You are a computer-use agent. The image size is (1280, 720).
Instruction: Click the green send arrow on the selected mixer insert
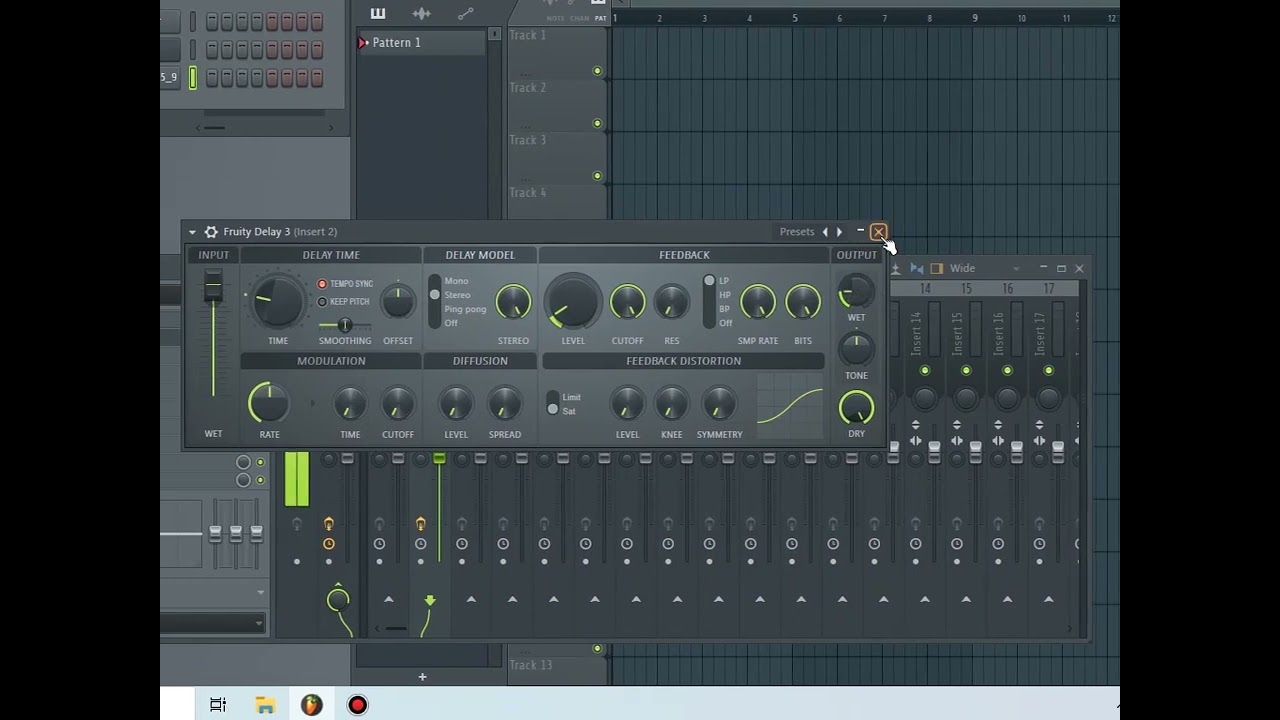430,600
